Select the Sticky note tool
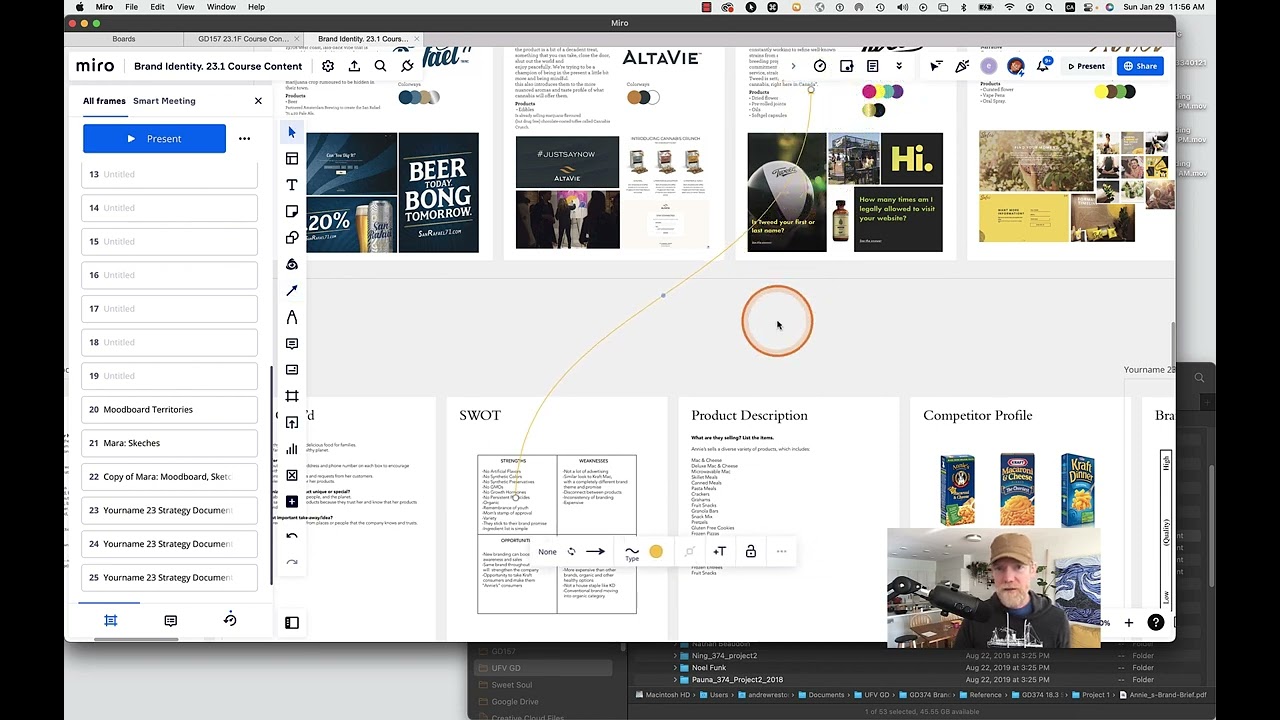This screenshot has width=1280, height=720. (292, 211)
